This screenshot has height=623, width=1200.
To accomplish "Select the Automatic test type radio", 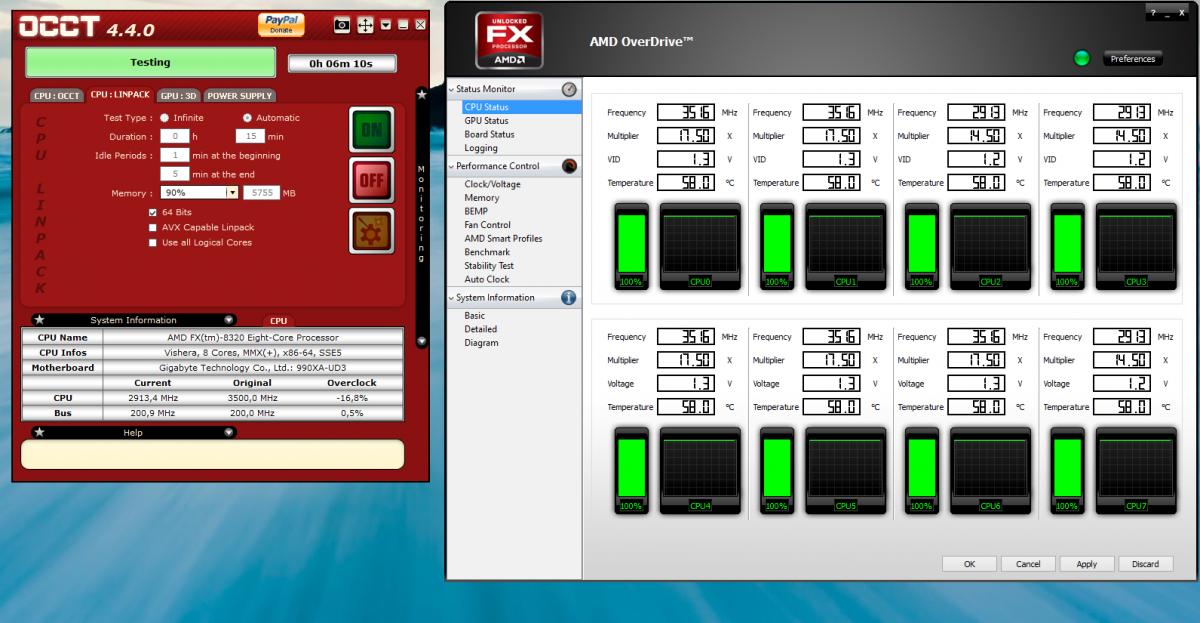I will coord(247,118).
